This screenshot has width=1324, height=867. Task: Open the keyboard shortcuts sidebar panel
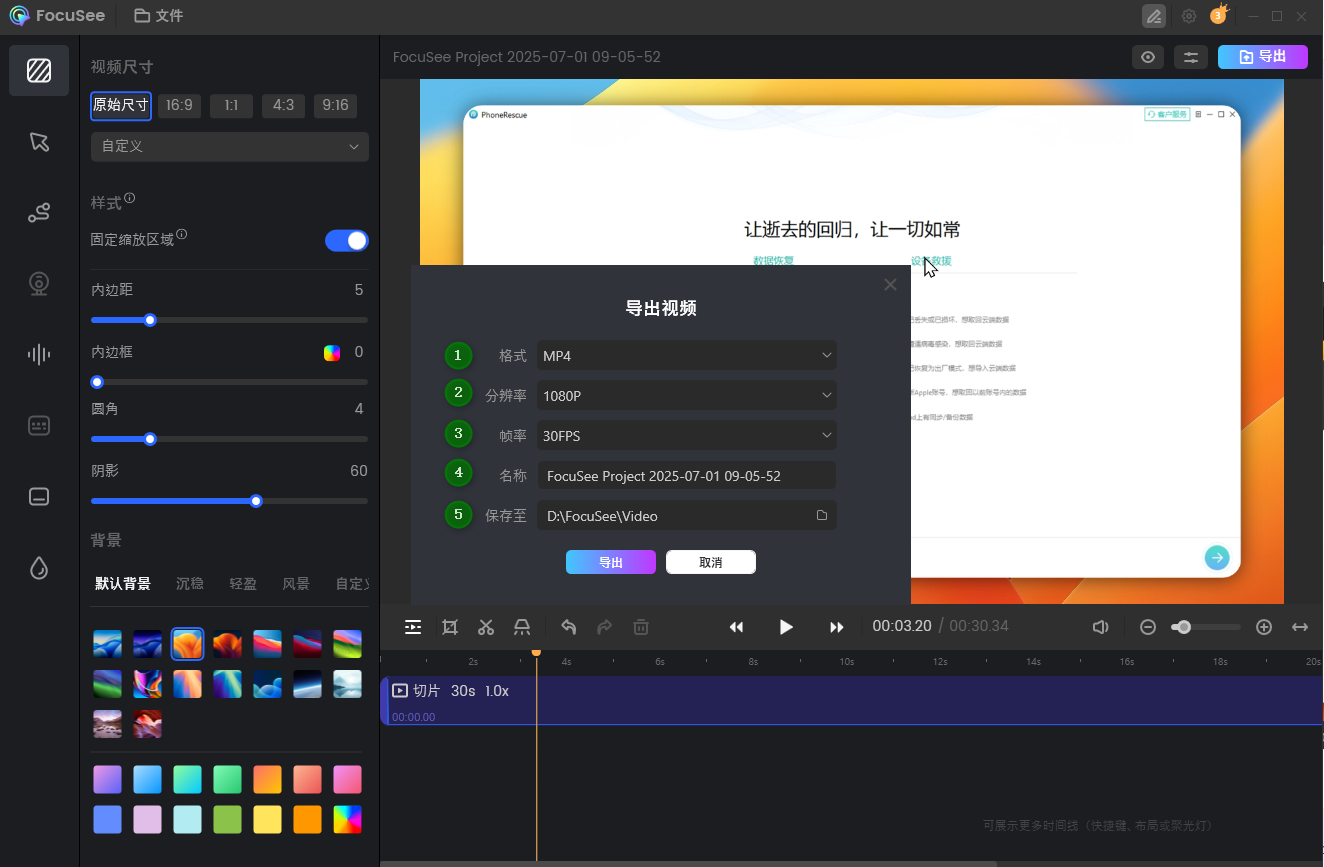[39, 426]
